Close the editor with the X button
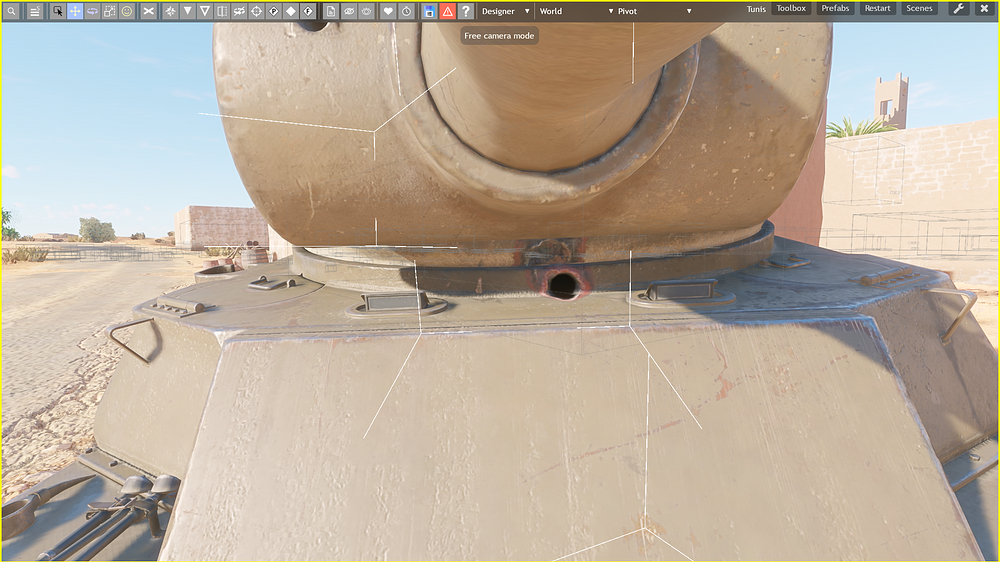This screenshot has width=1000, height=562. [x=984, y=9]
